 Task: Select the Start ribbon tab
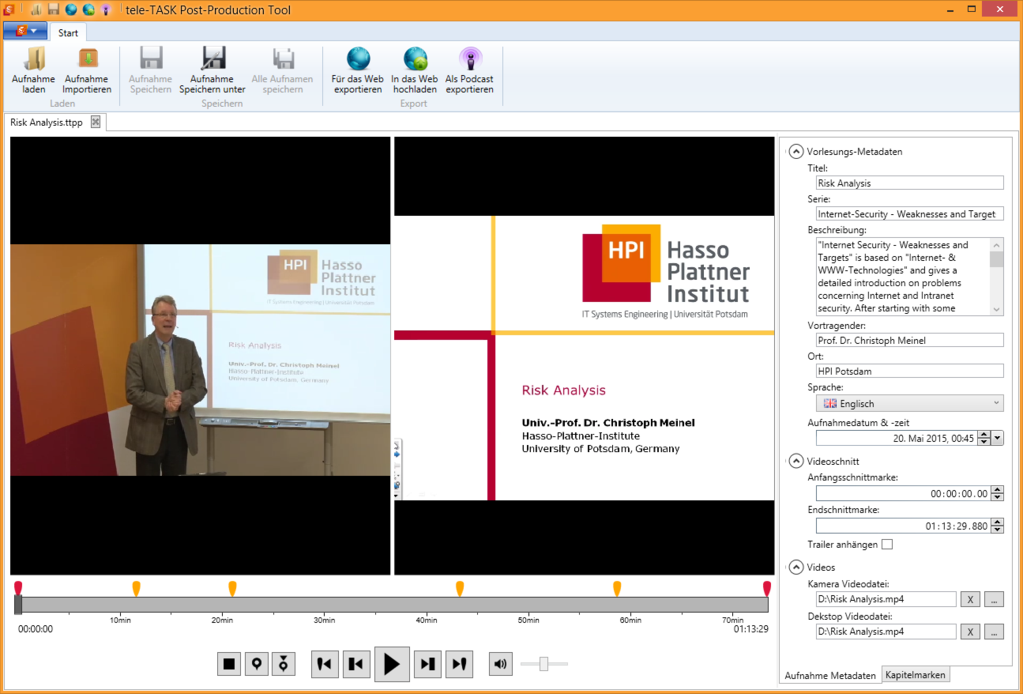(x=68, y=33)
